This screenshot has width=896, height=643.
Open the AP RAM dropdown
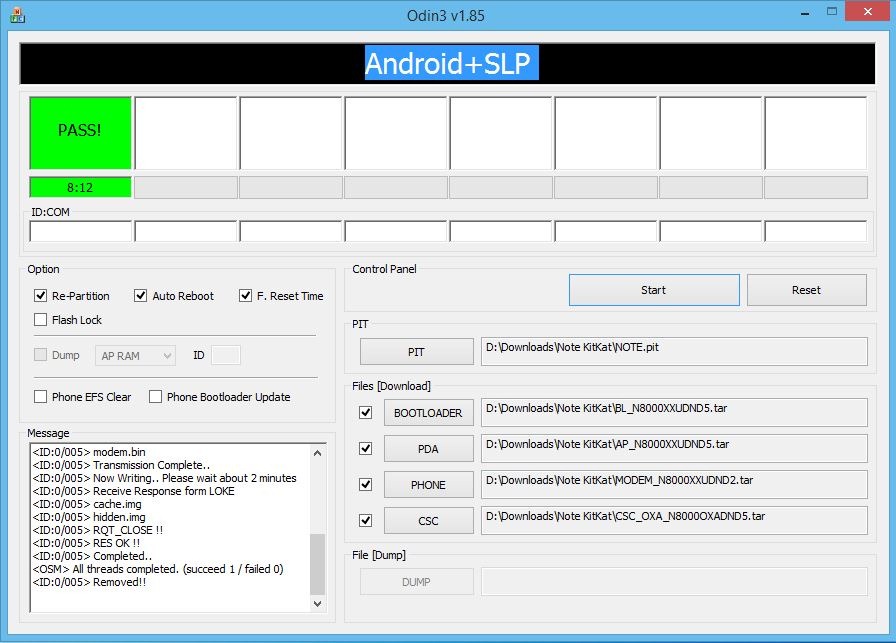135,356
